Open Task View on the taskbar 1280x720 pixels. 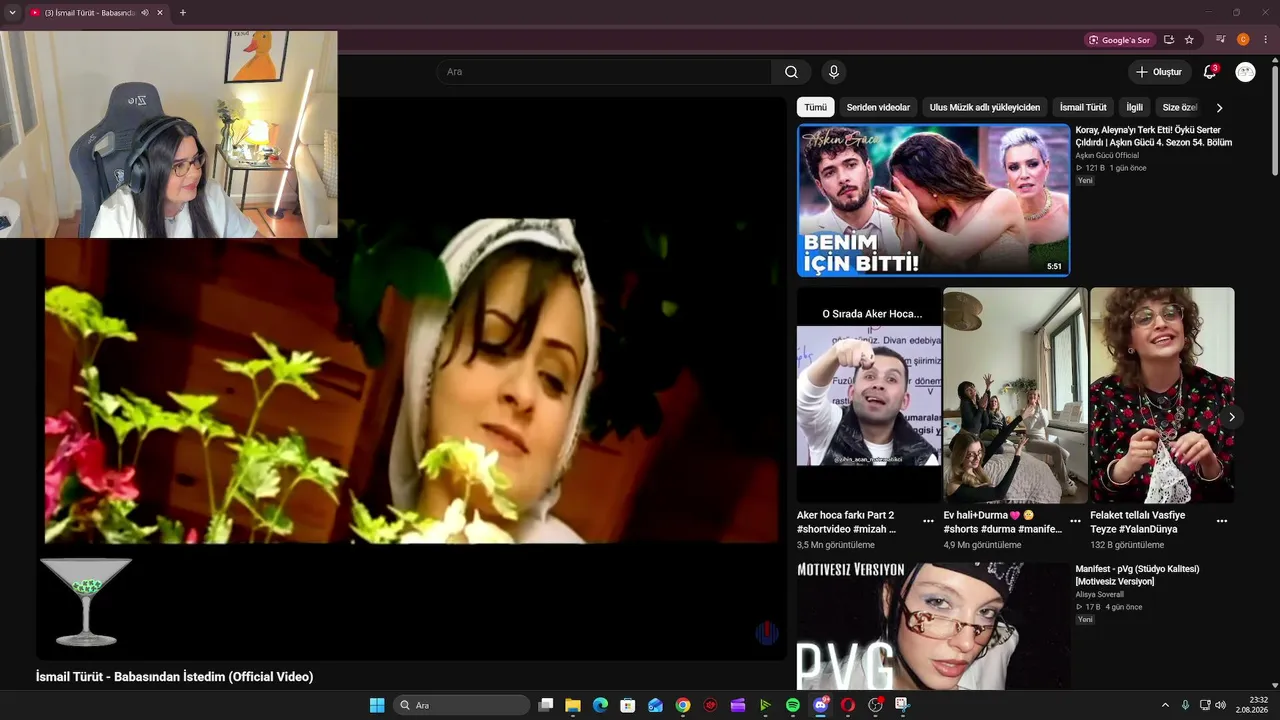[546, 705]
